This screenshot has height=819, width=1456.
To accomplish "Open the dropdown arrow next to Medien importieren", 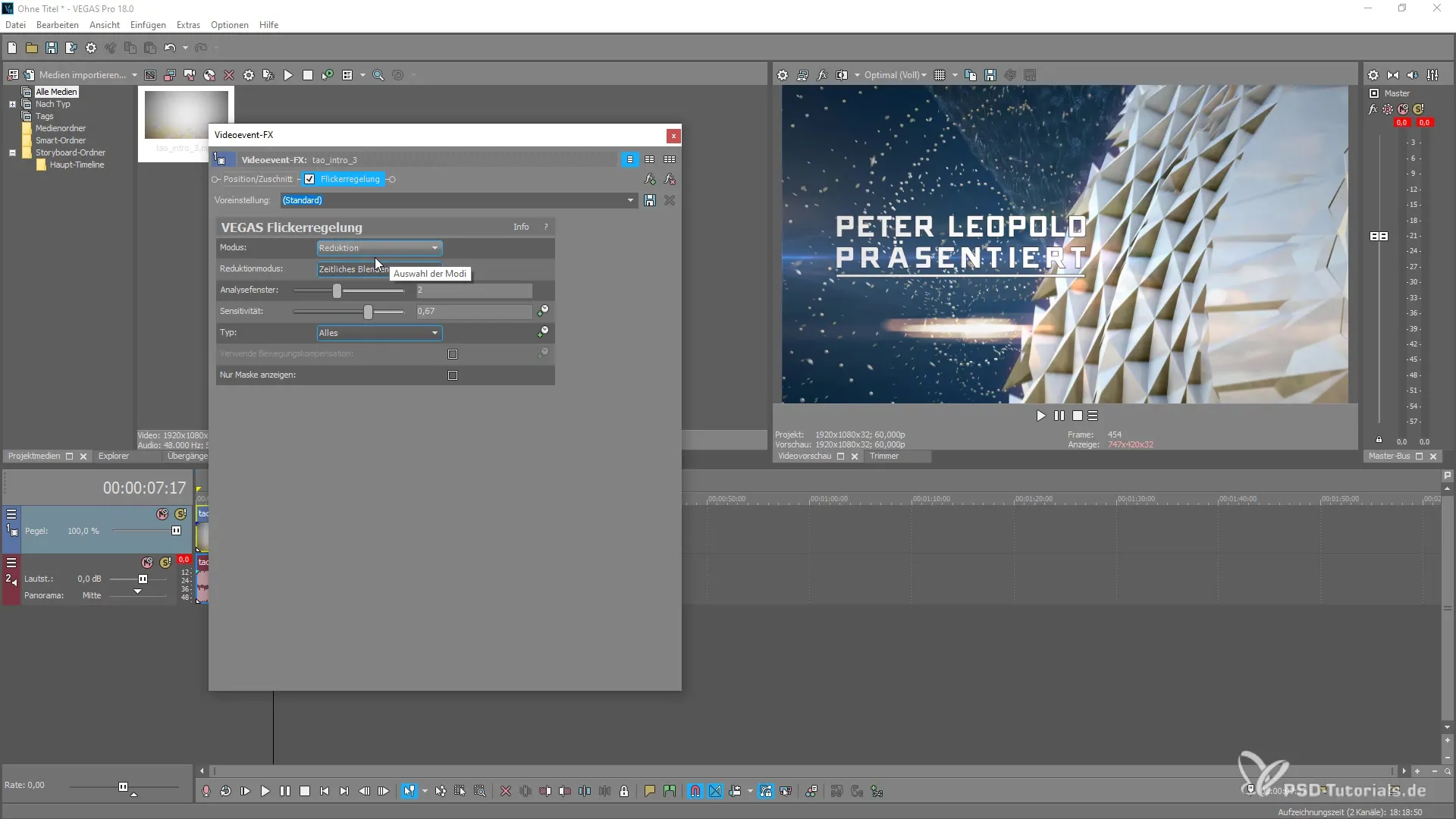I will (134, 75).
